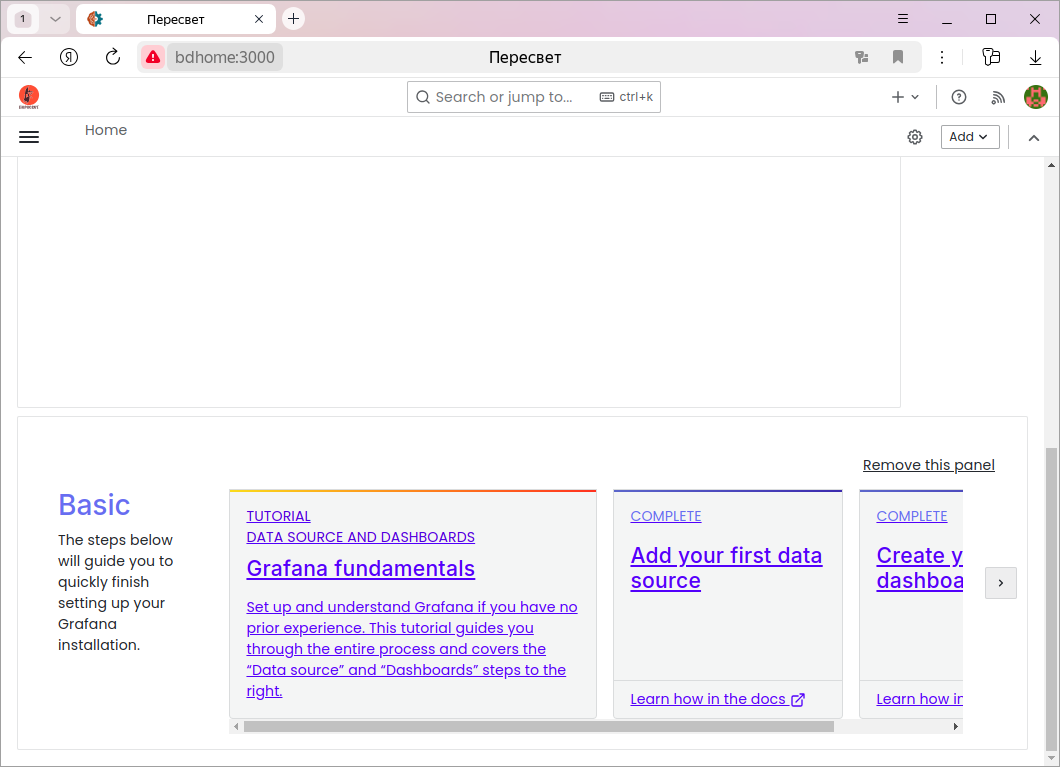Open dashboard settings with the gear icon
The width and height of the screenshot is (1060, 767).
point(915,137)
